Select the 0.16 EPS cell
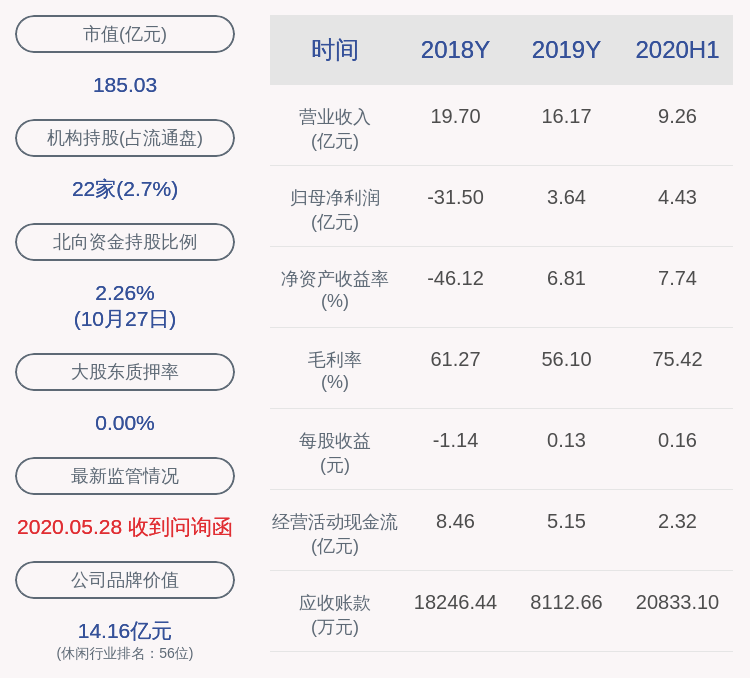The width and height of the screenshot is (750, 678). coord(677,440)
